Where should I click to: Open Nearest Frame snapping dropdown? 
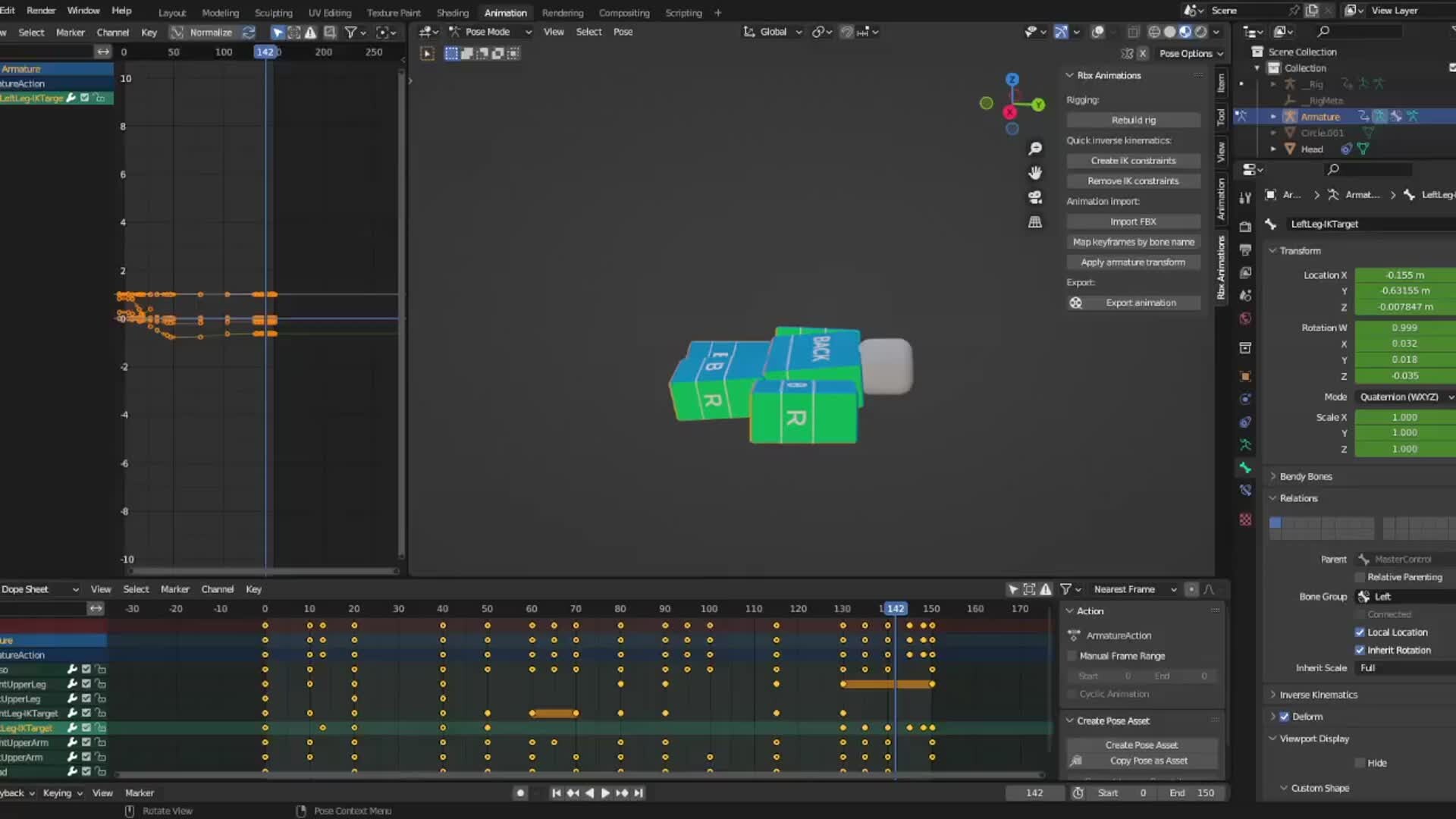pos(1135,589)
